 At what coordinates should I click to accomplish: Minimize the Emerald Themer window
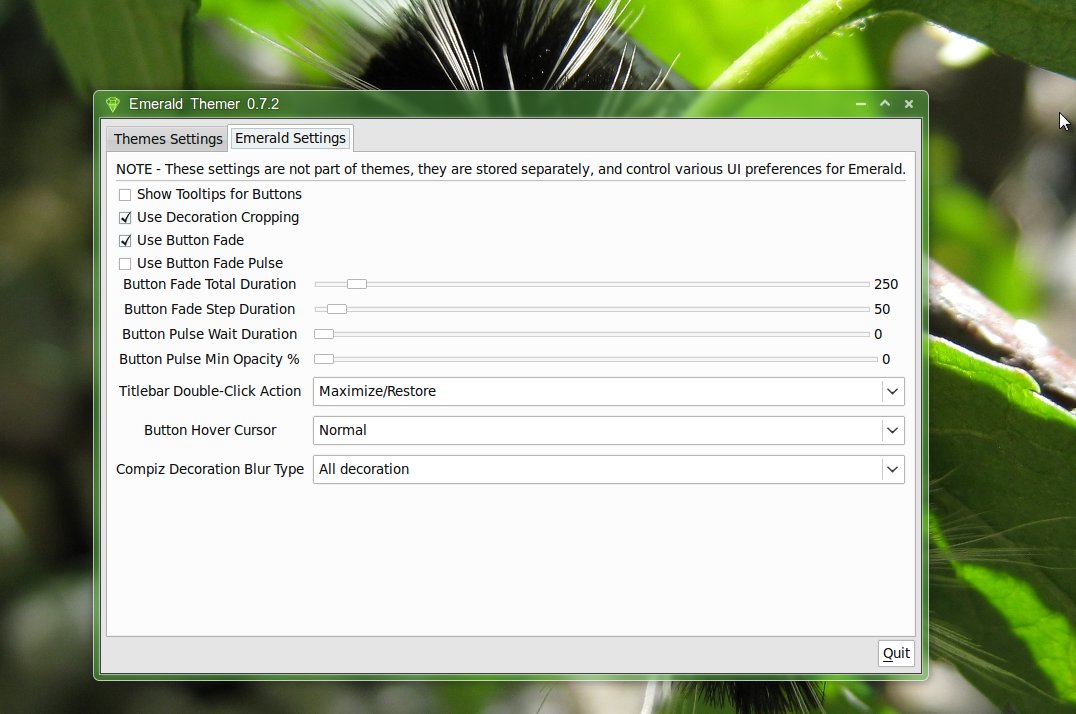point(861,104)
